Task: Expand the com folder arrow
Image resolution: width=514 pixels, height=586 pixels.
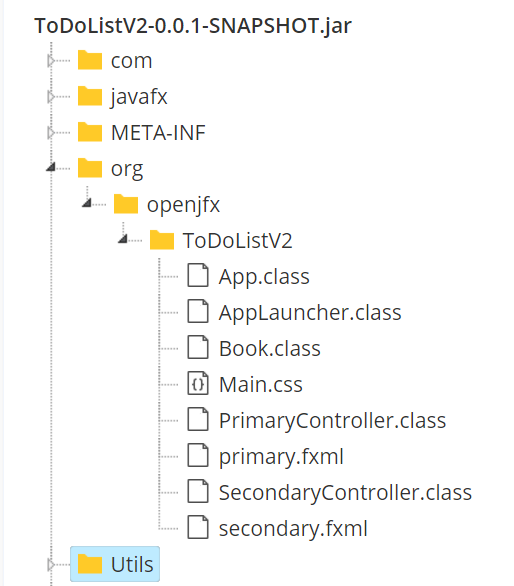Action: click(51, 61)
